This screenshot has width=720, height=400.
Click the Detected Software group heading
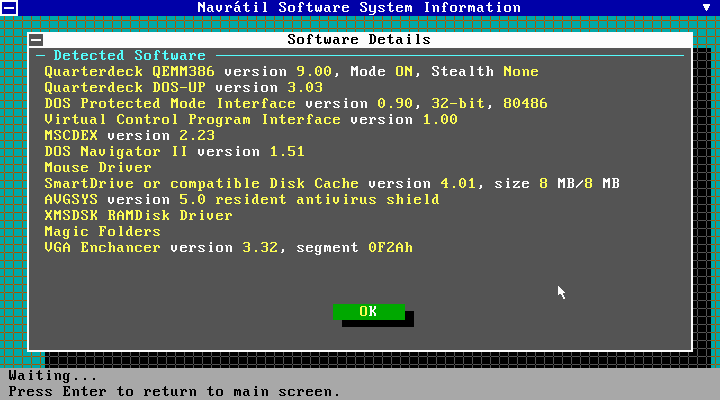129,56
